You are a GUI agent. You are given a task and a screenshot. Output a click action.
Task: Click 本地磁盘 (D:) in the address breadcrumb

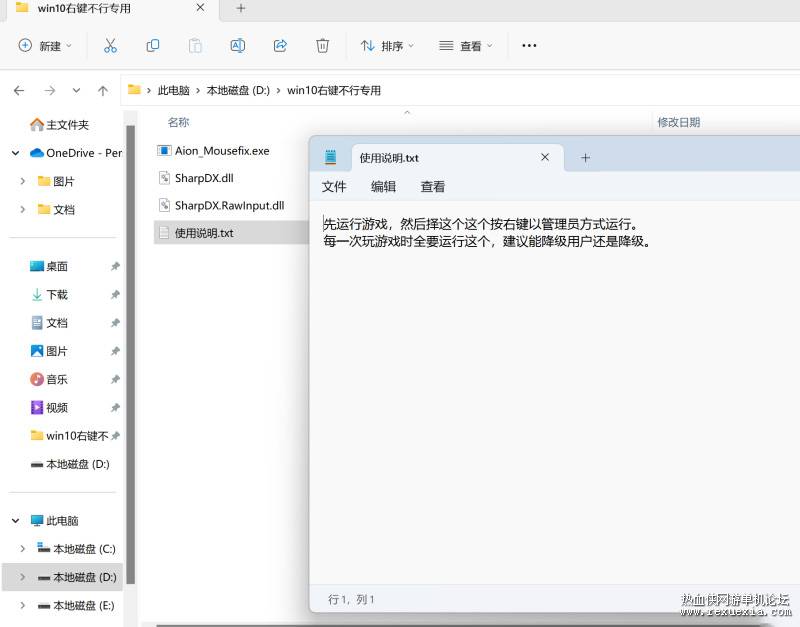238,90
